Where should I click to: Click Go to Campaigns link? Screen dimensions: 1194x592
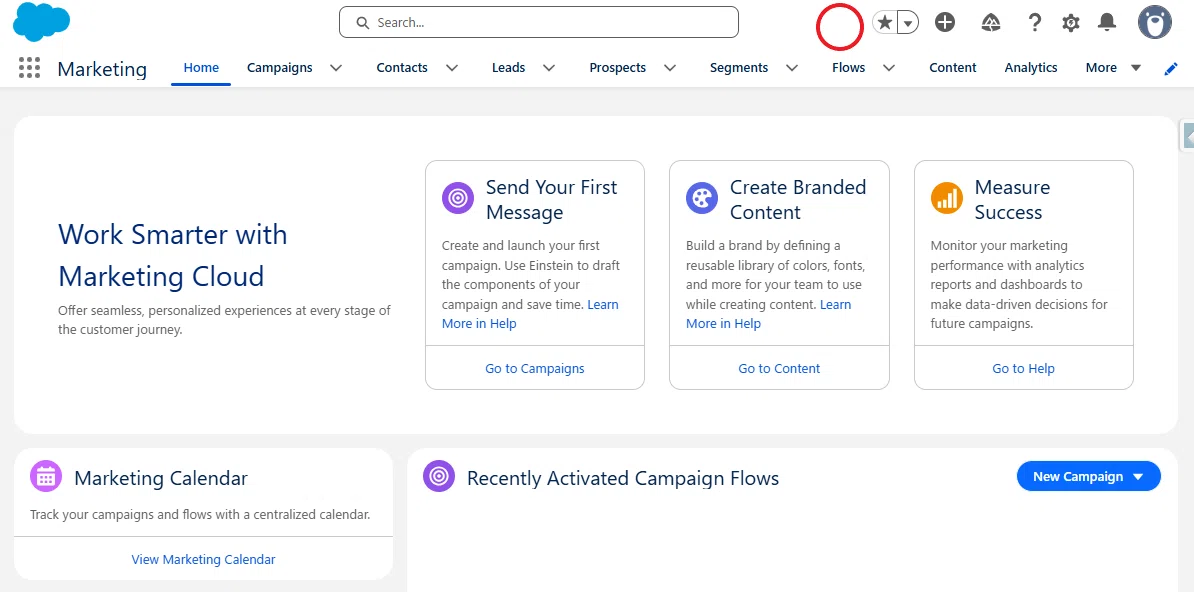point(535,369)
